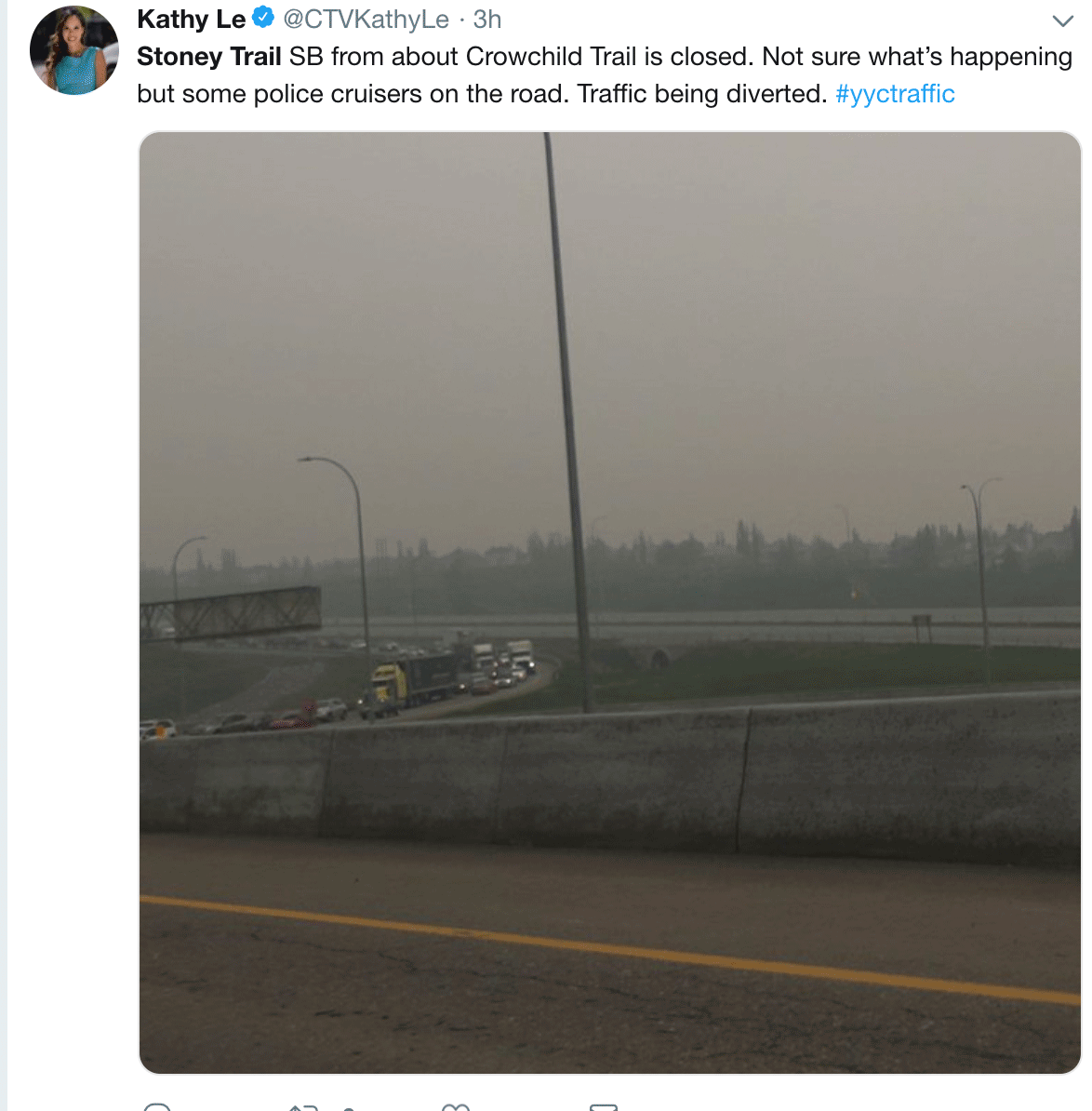This screenshot has height=1111, width=1092.
Task: Click the blue verified badge
Action: (x=263, y=18)
